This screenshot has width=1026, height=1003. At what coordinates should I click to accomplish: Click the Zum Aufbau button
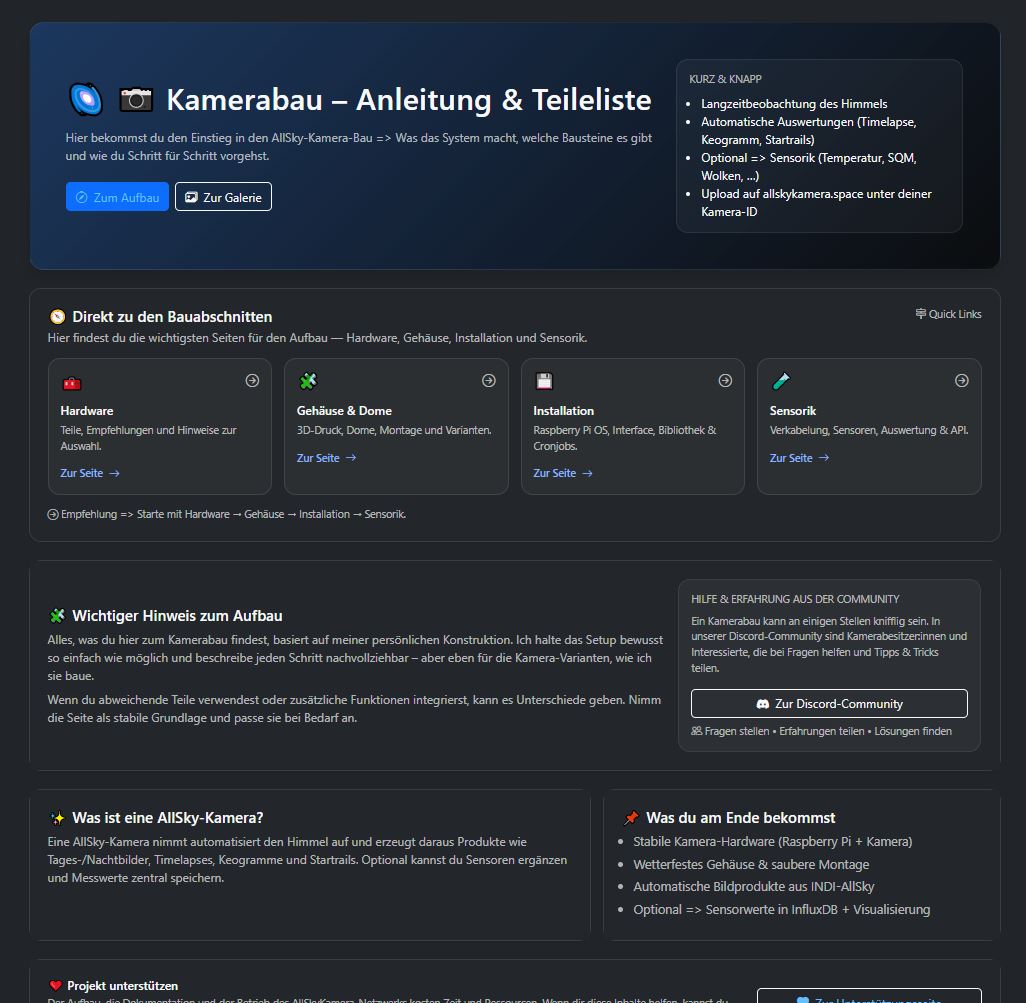[117, 196]
